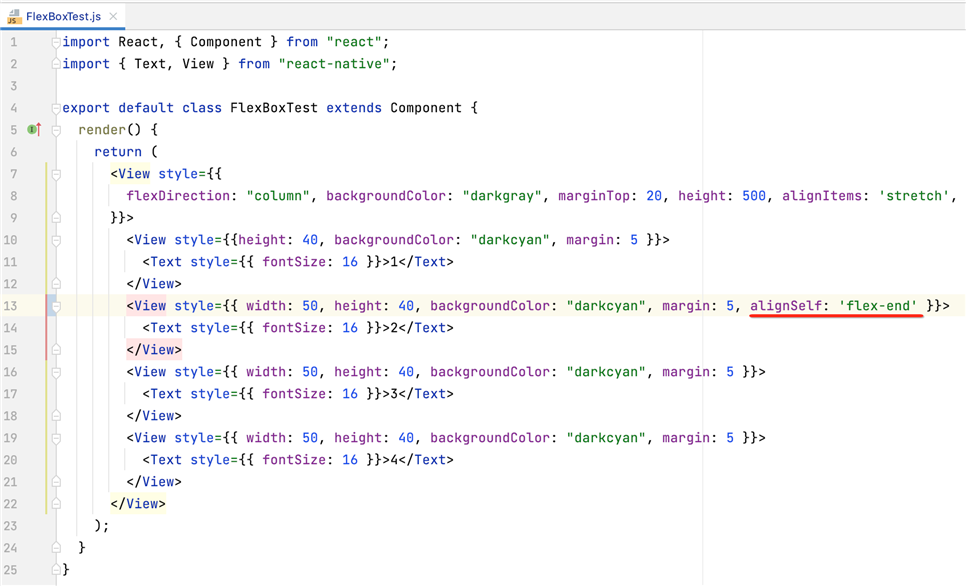Select the FlexBoxTest.js tab
The height and width of the screenshot is (586, 966).
click(x=62, y=17)
